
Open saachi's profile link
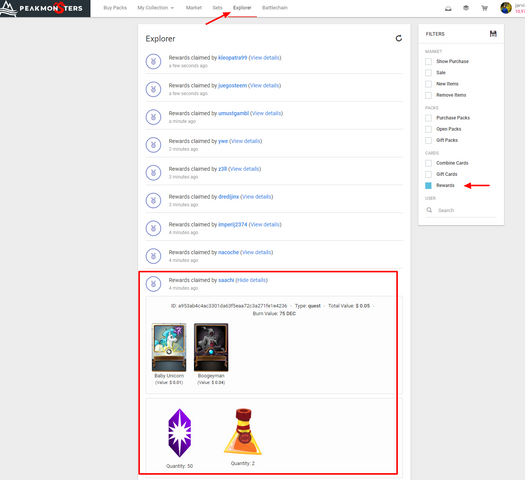click(226, 280)
